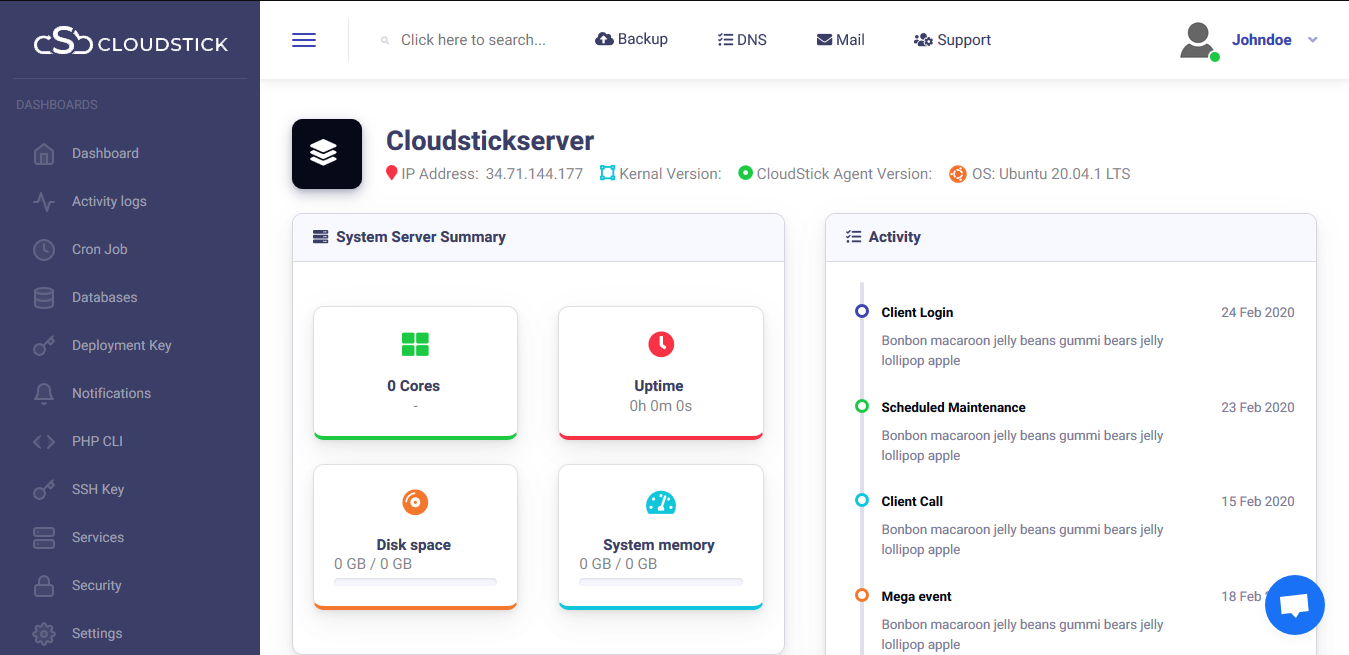
Task: Open the blue chat bubble widget
Action: point(1294,605)
